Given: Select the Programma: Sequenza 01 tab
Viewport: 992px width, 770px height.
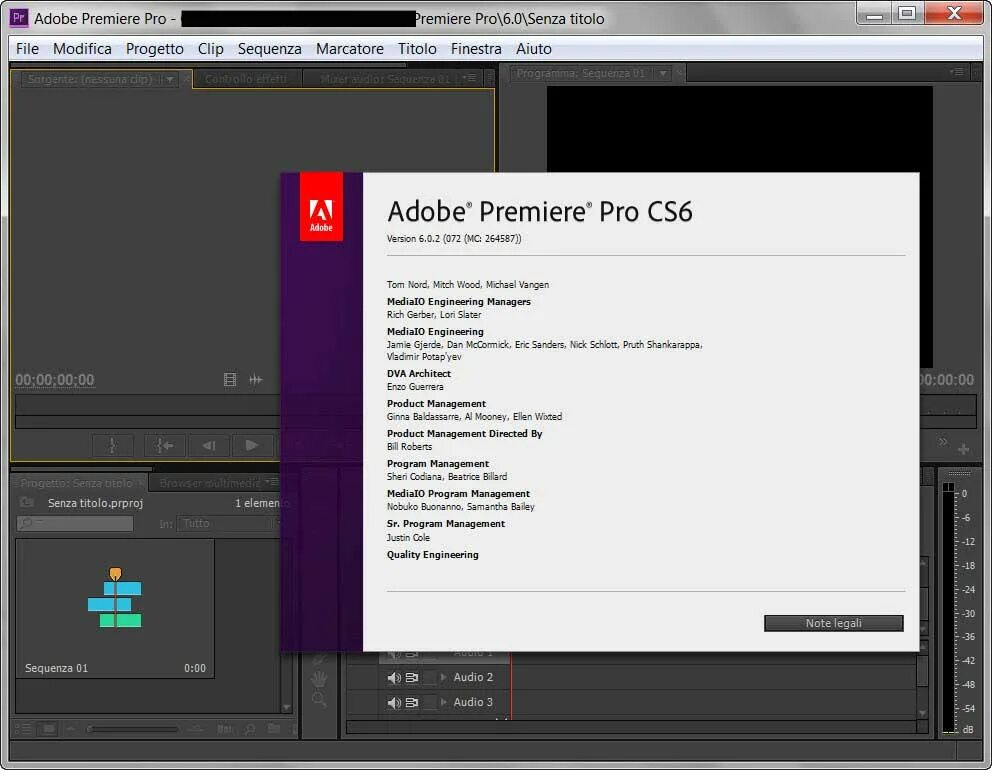Looking at the screenshot, I should click(580, 73).
